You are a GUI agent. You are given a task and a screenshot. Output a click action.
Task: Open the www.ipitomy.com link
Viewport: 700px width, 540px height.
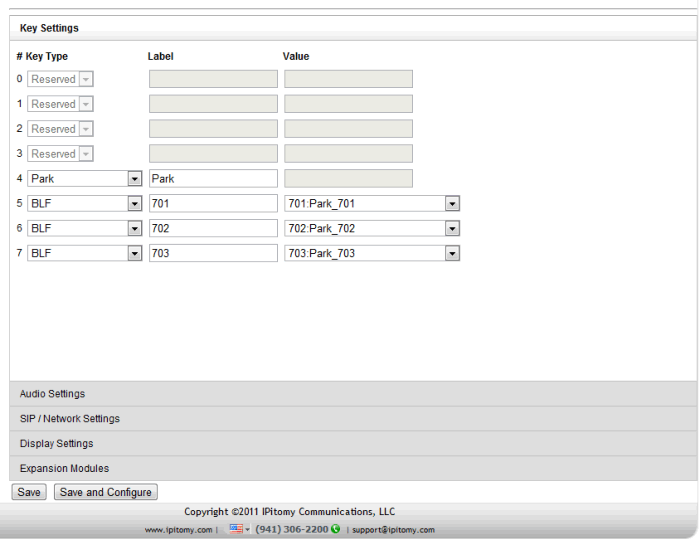coord(178,530)
